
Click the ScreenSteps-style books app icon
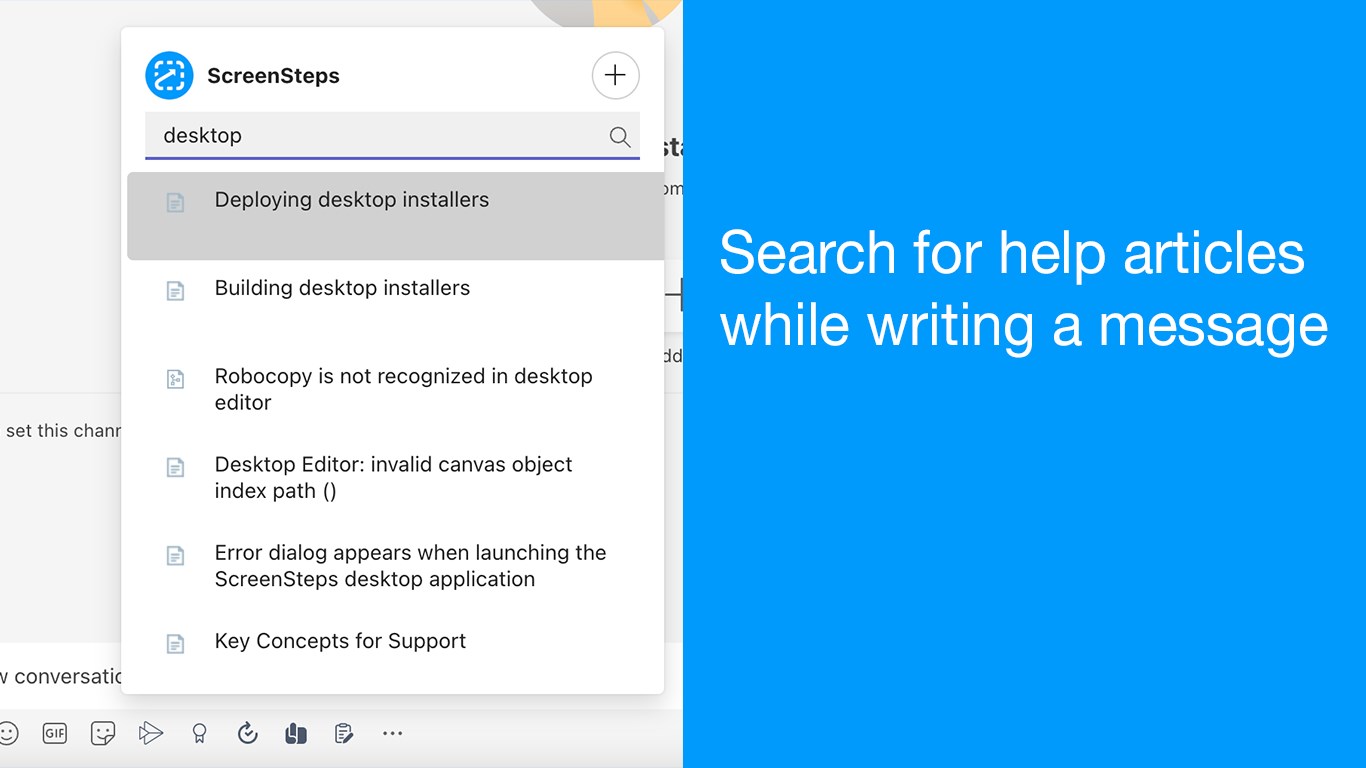tap(295, 733)
